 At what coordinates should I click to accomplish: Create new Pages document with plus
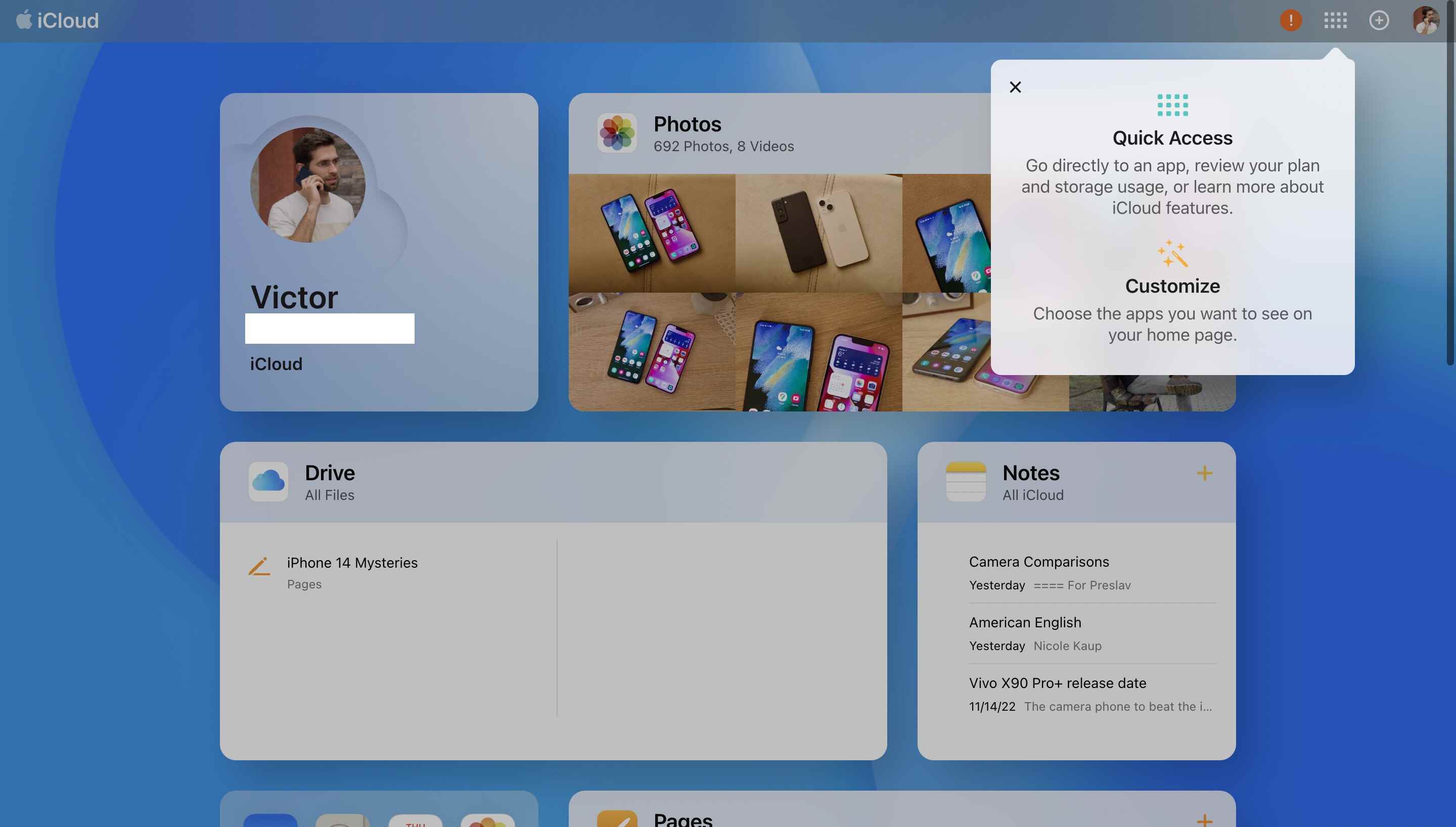(1204, 820)
